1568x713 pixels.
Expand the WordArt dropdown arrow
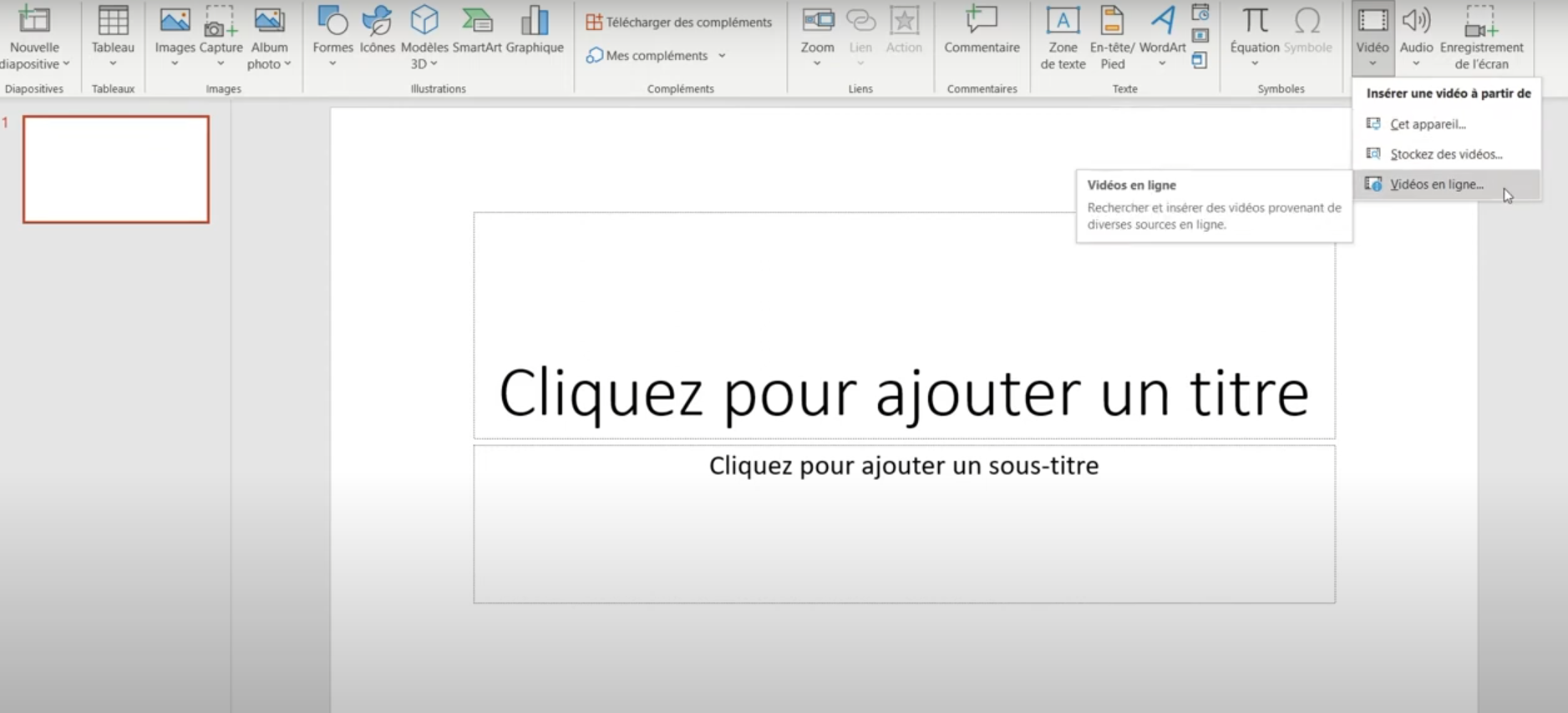click(x=1162, y=64)
